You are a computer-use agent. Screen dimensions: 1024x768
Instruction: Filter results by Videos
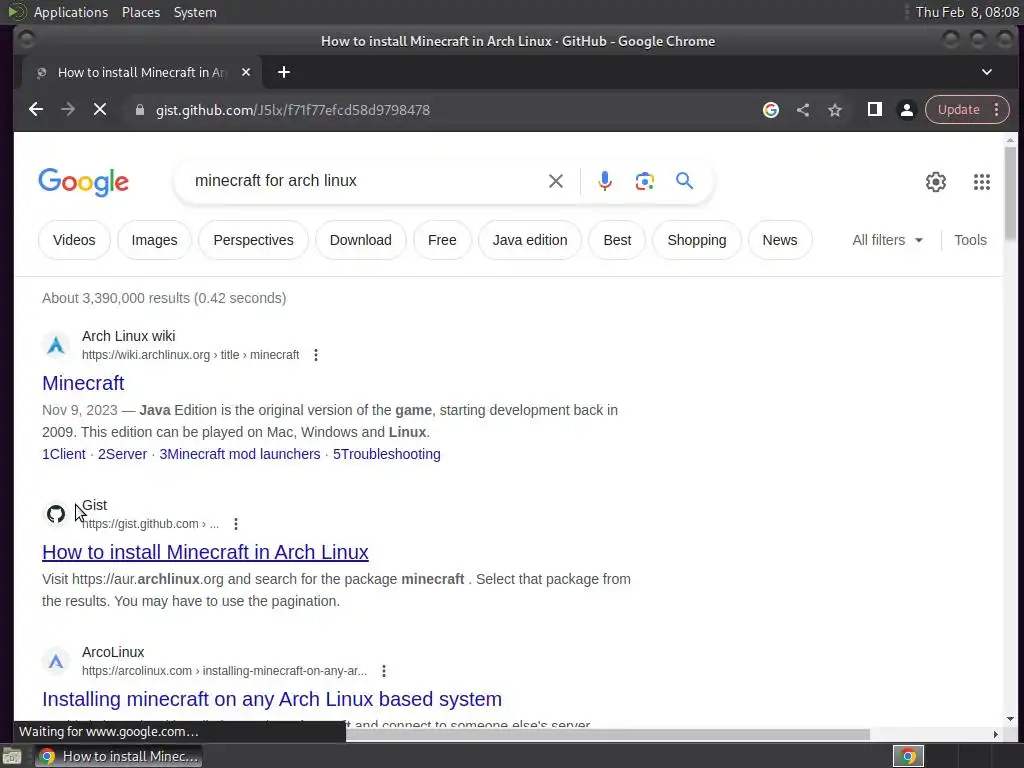[x=74, y=240]
